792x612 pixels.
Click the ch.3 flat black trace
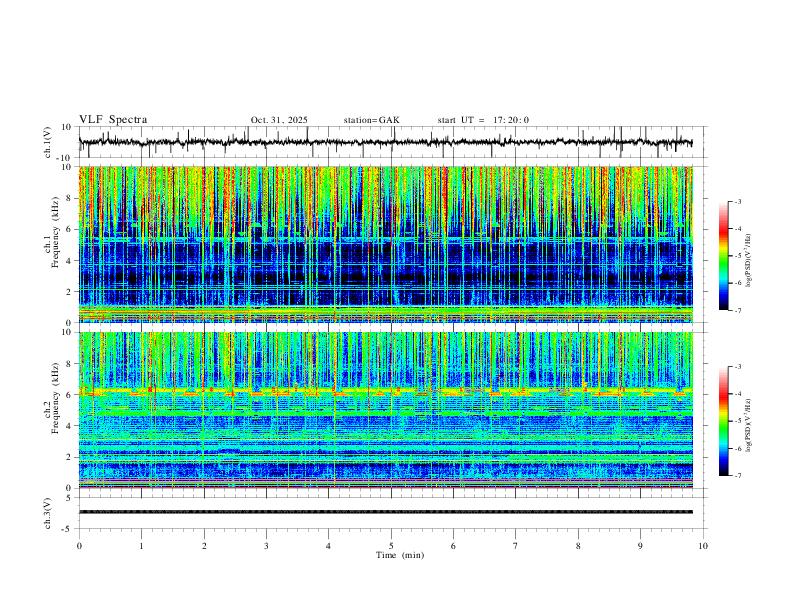[x=386, y=512]
